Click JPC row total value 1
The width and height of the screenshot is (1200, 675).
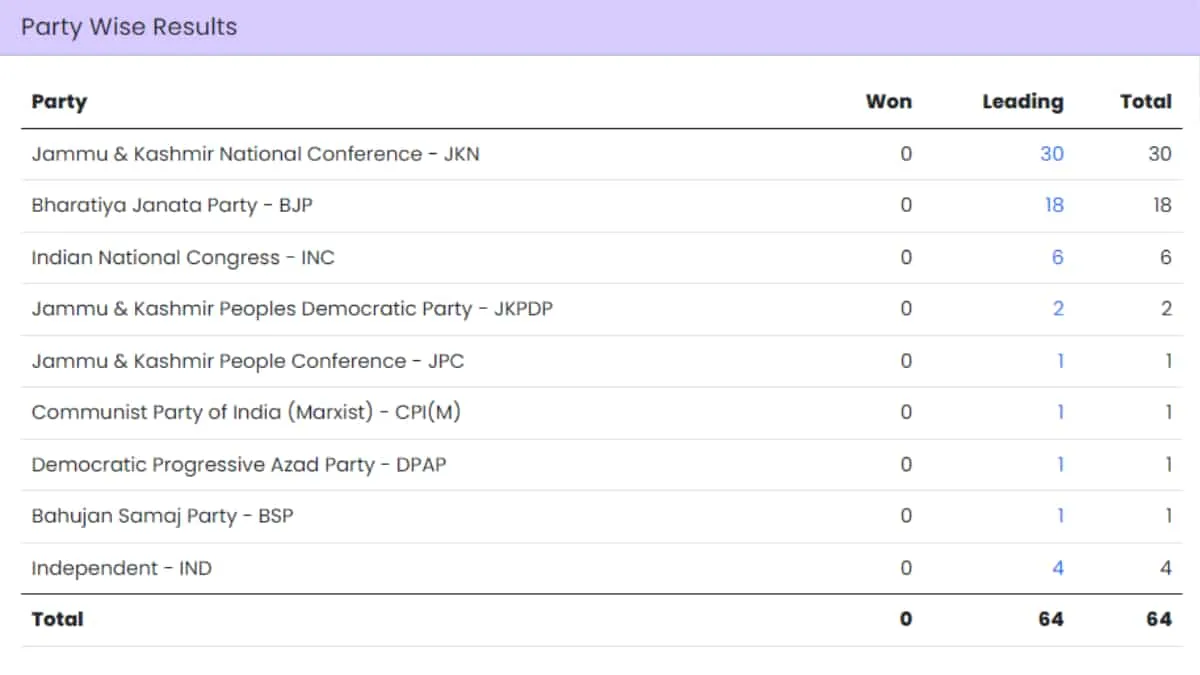(1167, 361)
